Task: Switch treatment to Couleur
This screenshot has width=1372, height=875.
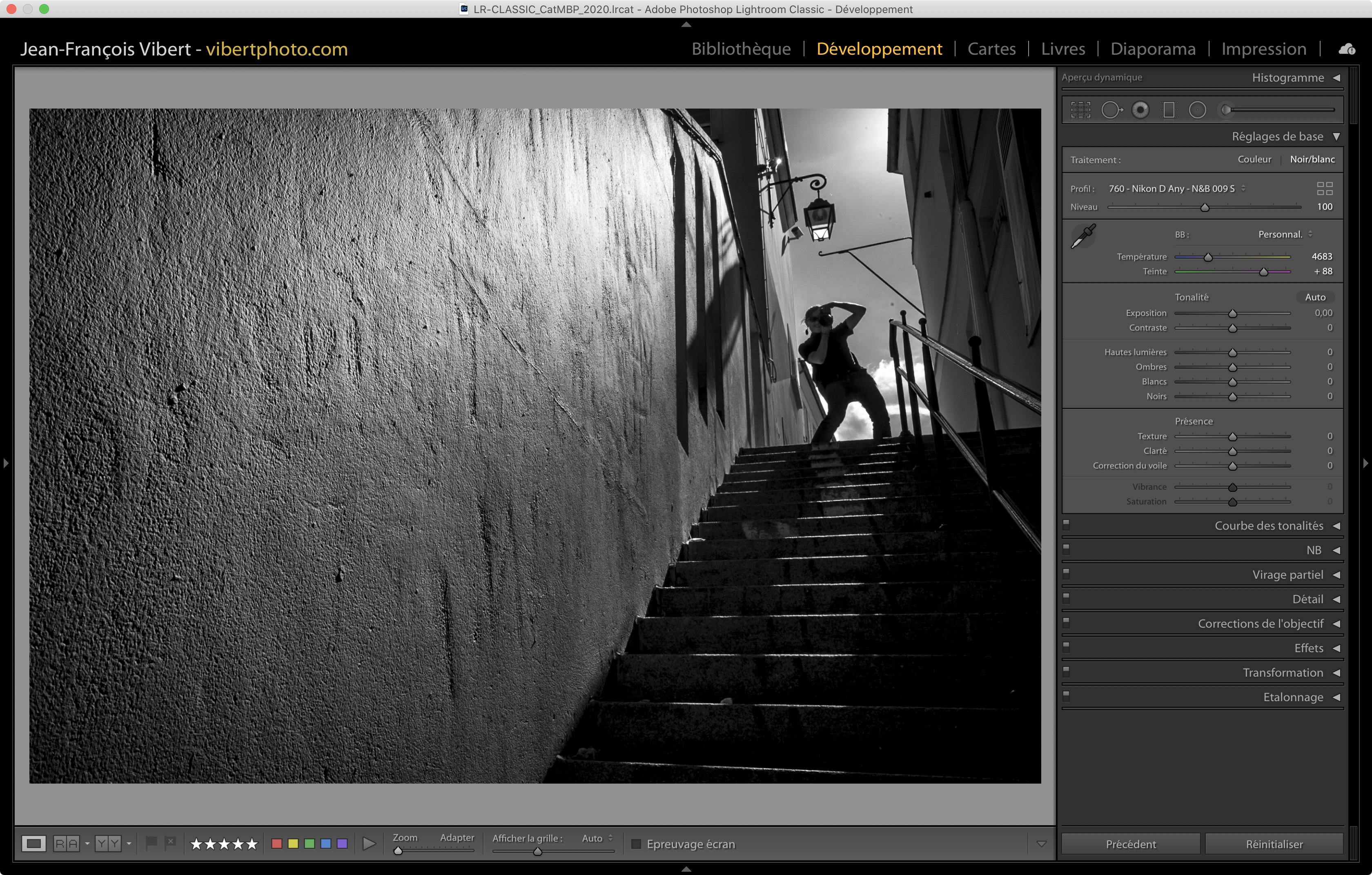Action: [x=1254, y=160]
